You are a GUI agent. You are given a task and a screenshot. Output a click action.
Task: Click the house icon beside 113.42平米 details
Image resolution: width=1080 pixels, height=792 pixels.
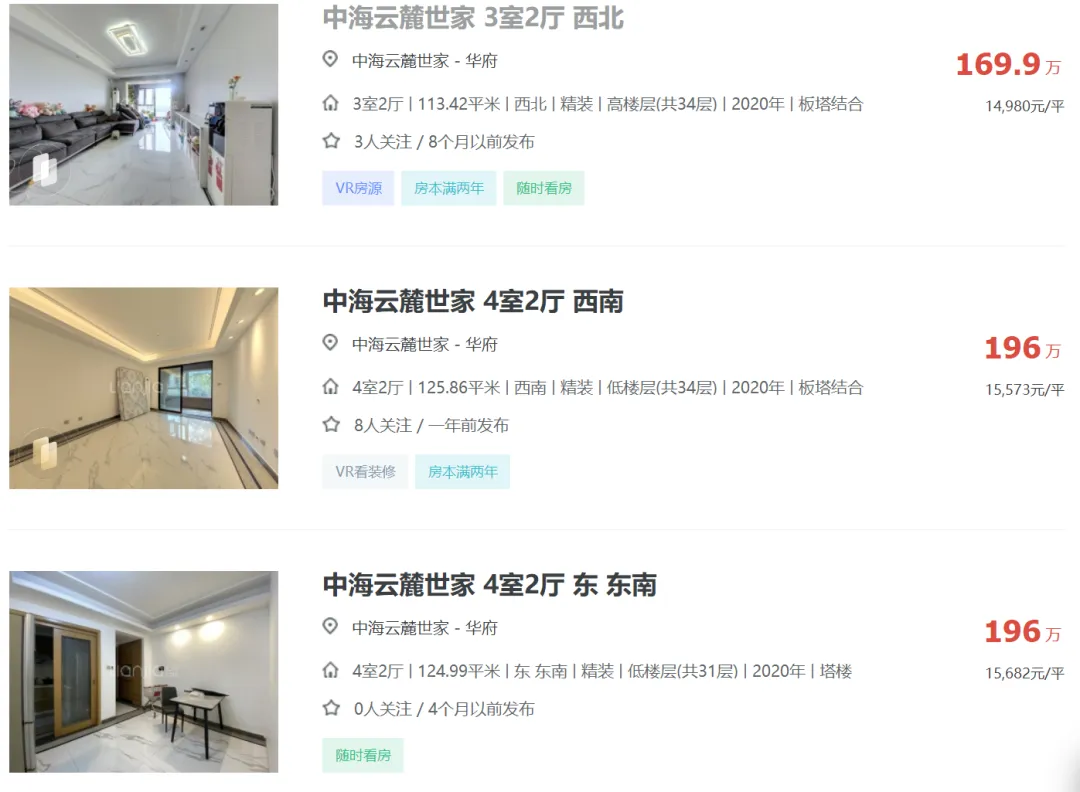pyautogui.click(x=331, y=103)
